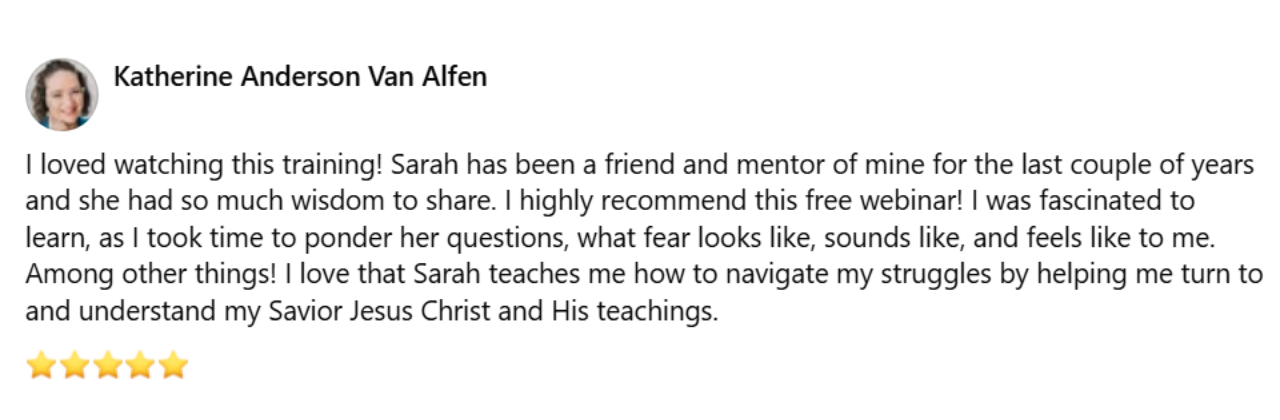Viewport: 1280px width, 420px height.
Task: Click the fourth gold star
Action: click(x=141, y=365)
